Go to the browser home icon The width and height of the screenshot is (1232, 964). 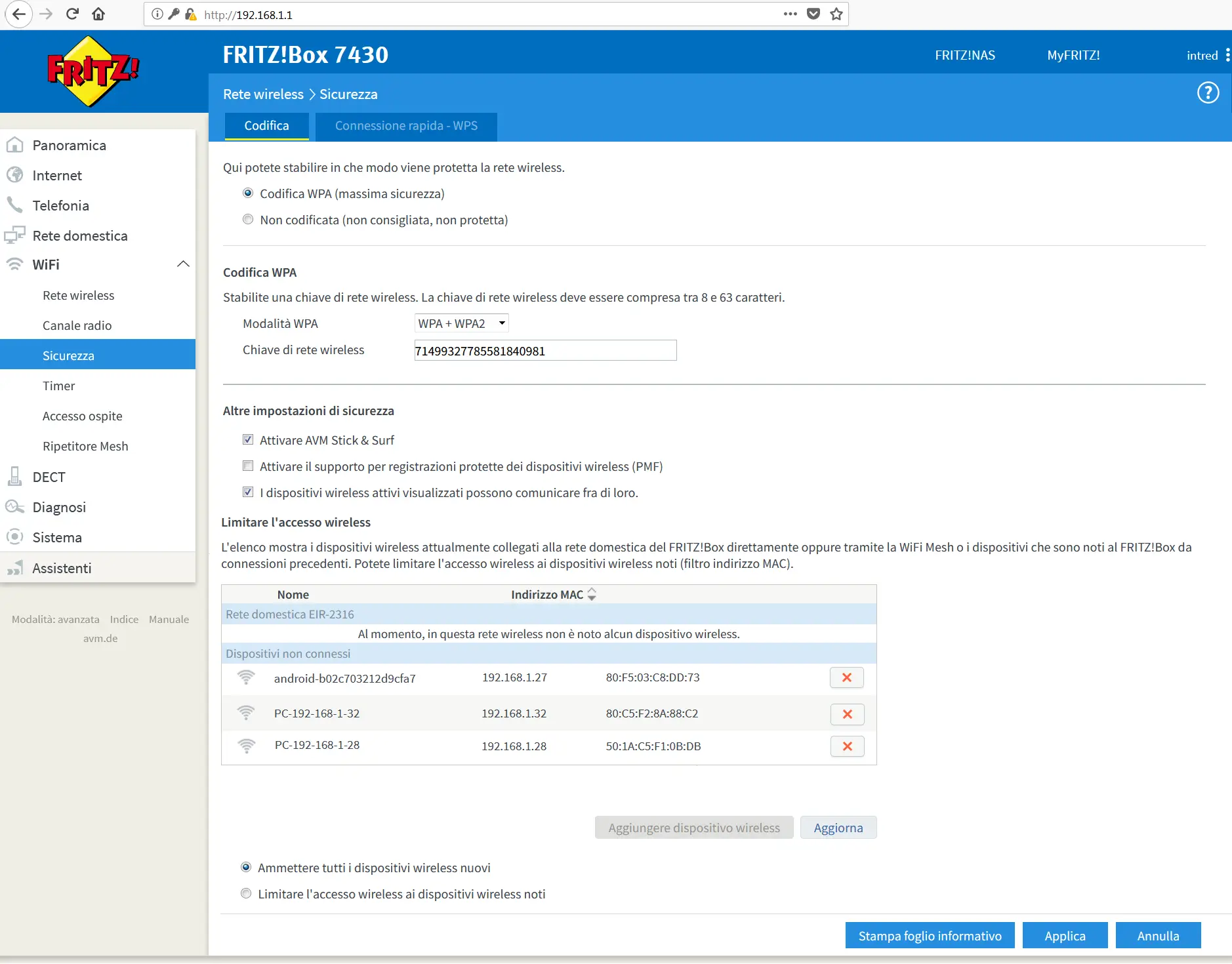(x=98, y=14)
